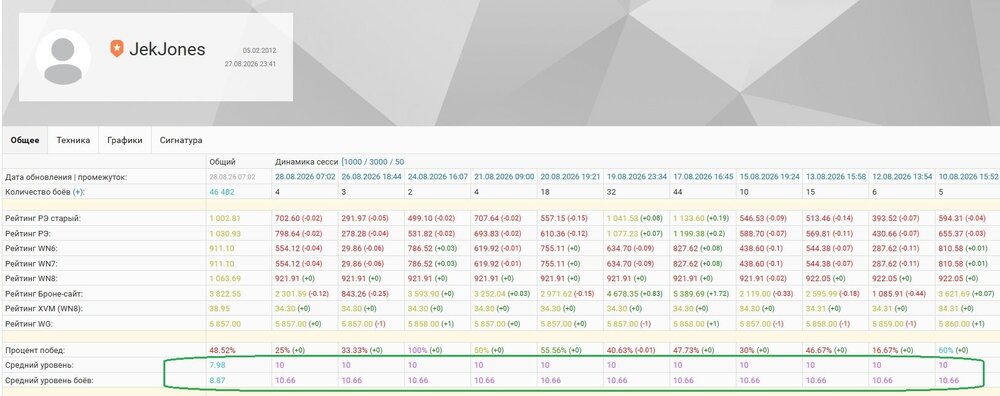The height and width of the screenshot is (396, 1000).
Task: Open the 19.08.2026 23:34 session date
Action: point(636,177)
